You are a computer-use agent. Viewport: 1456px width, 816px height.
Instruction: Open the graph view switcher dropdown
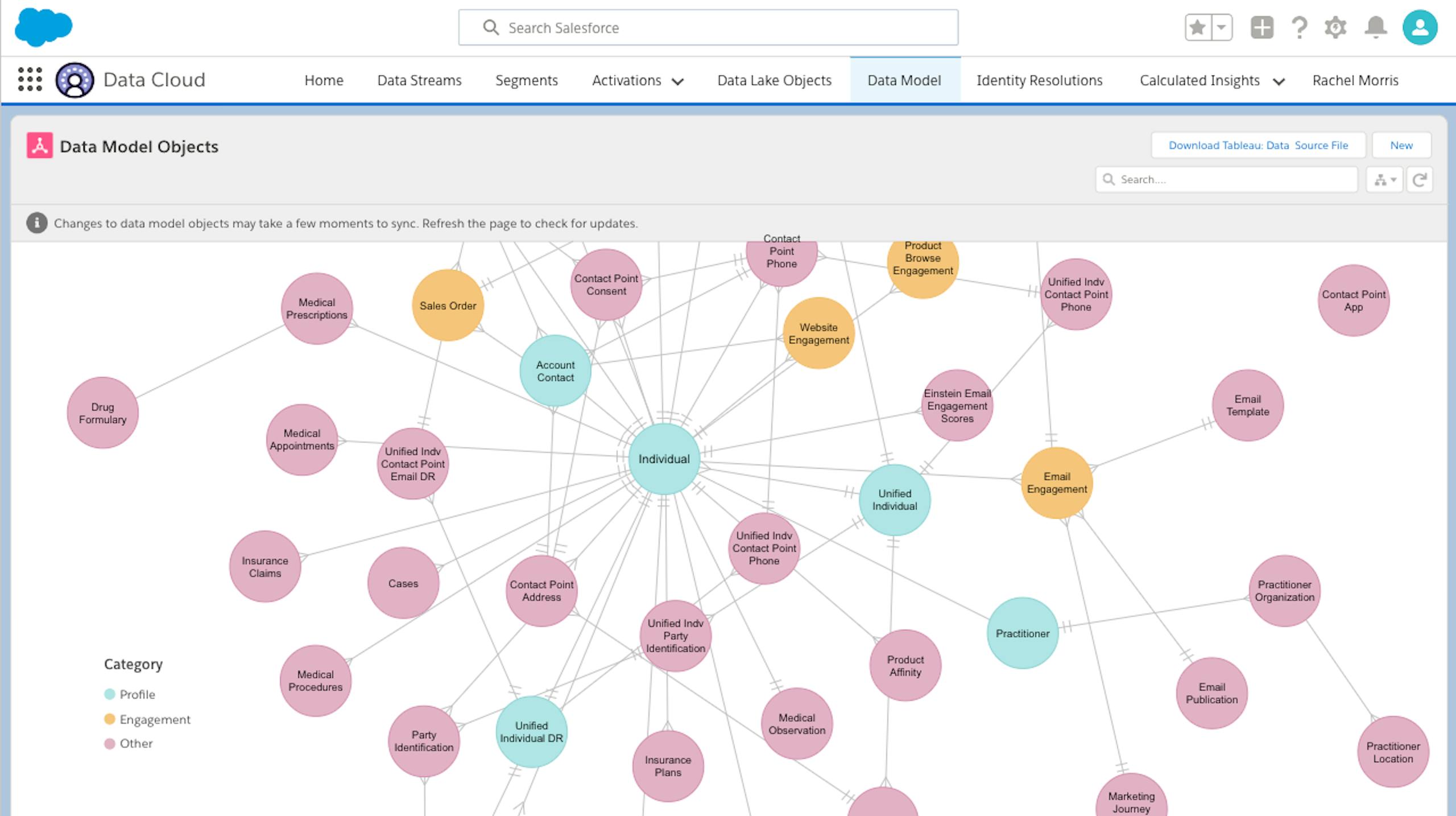[1384, 180]
